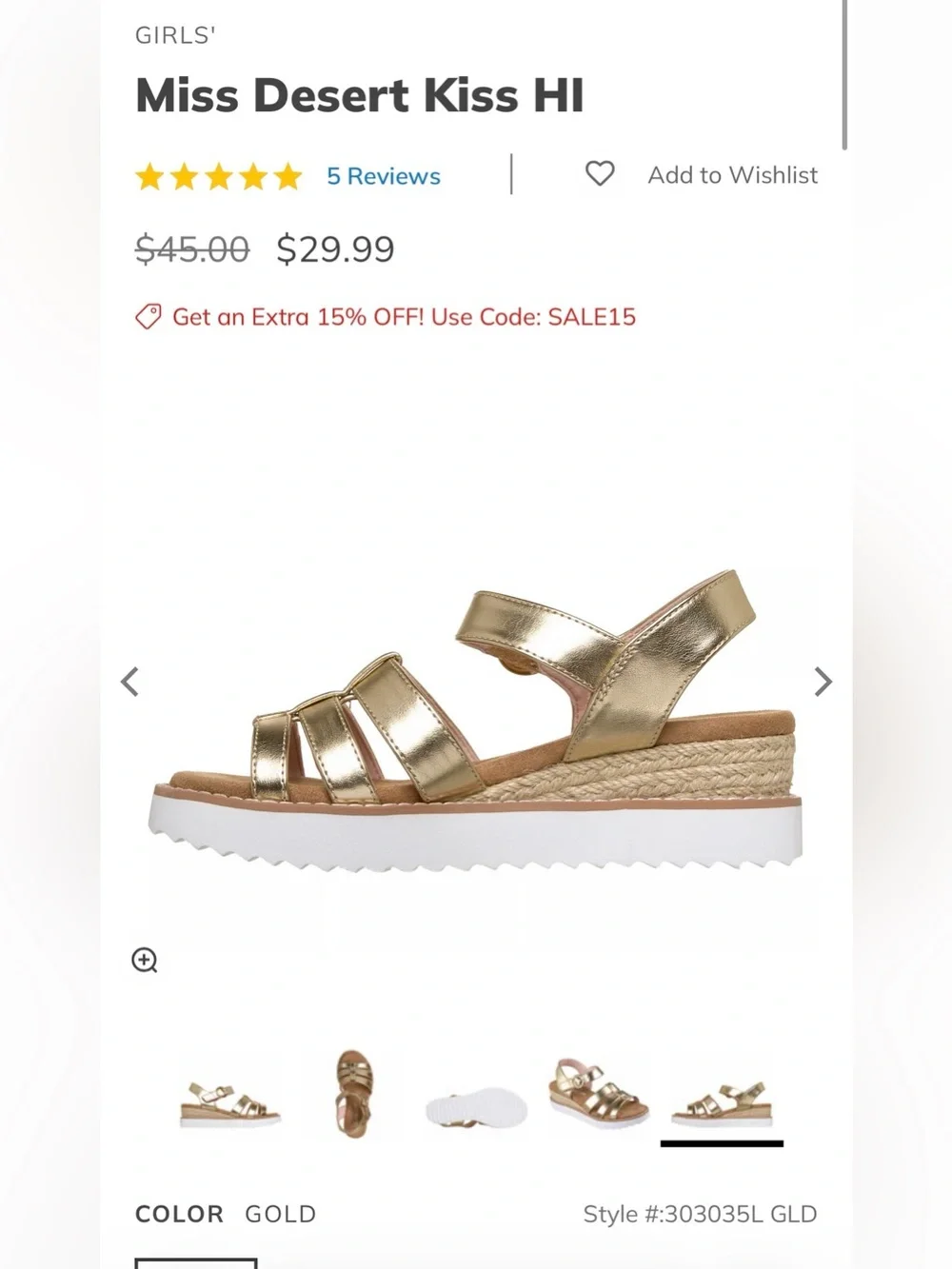Click the five-star rating icons
Viewport: 952px width, 1269px height.
click(x=219, y=176)
